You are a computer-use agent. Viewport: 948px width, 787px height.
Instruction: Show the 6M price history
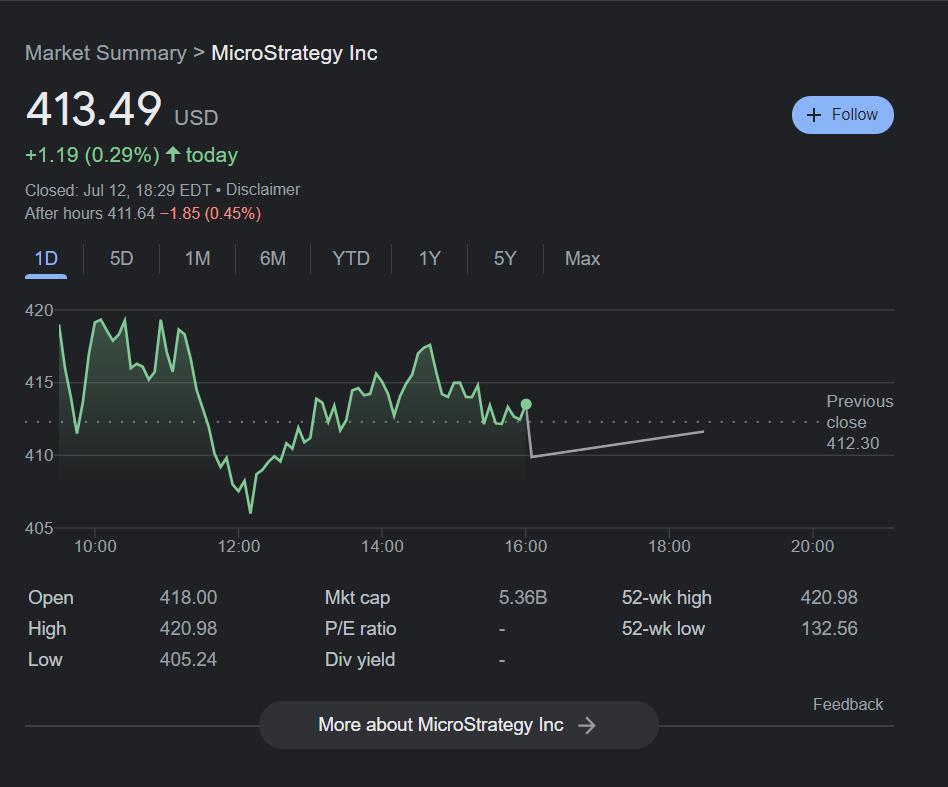point(272,259)
